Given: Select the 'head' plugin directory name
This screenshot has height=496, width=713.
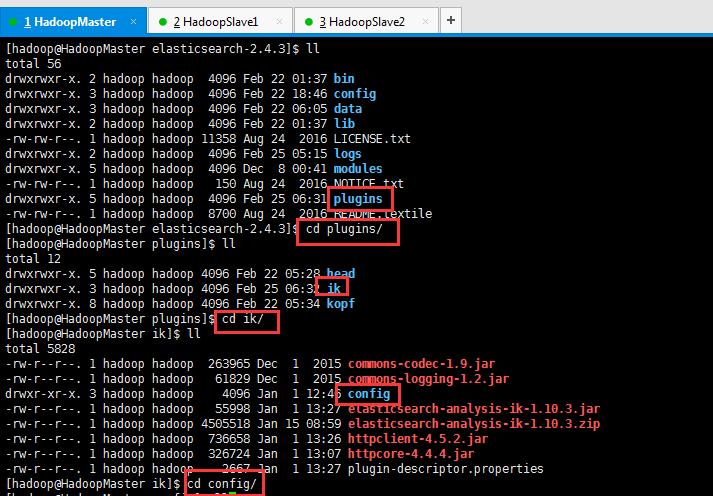Looking at the screenshot, I should (x=341, y=274).
